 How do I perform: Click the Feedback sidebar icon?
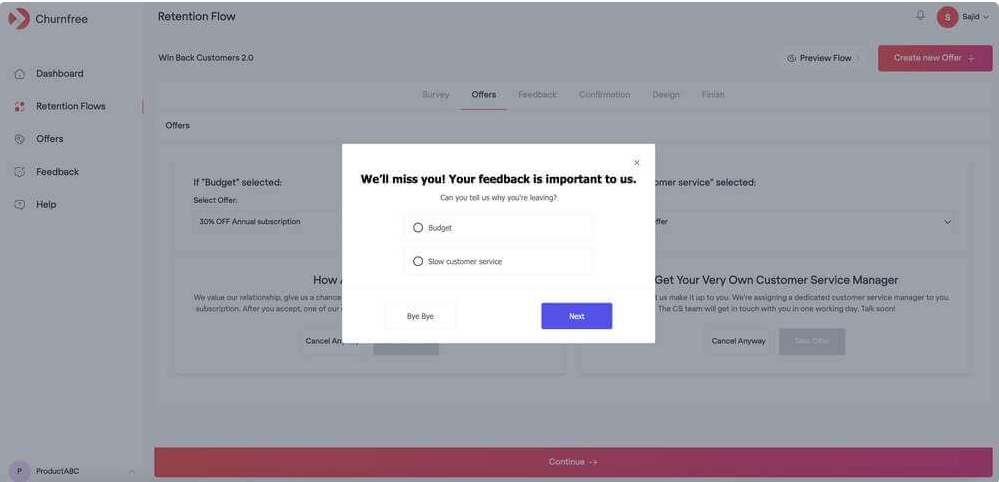[x=20, y=172]
